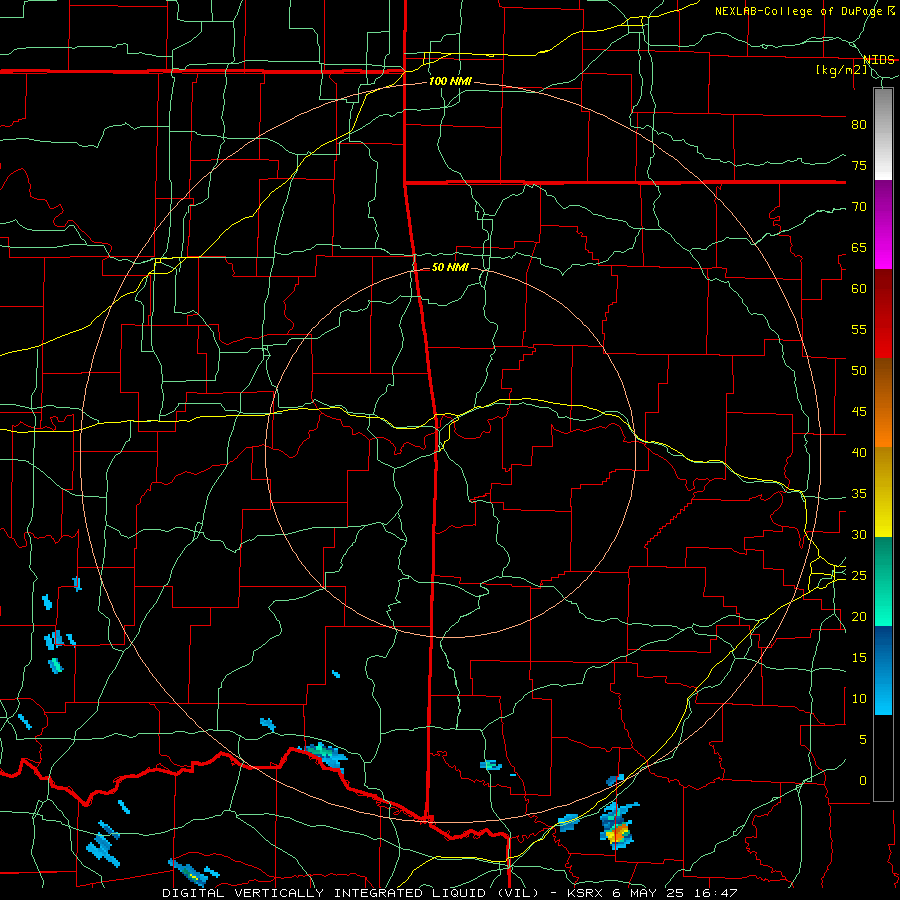Image resolution: width=900 pixels, height=900 pixels.
Task: Click the purple-magenta band of the color scale
Action: tap(883, 225)
